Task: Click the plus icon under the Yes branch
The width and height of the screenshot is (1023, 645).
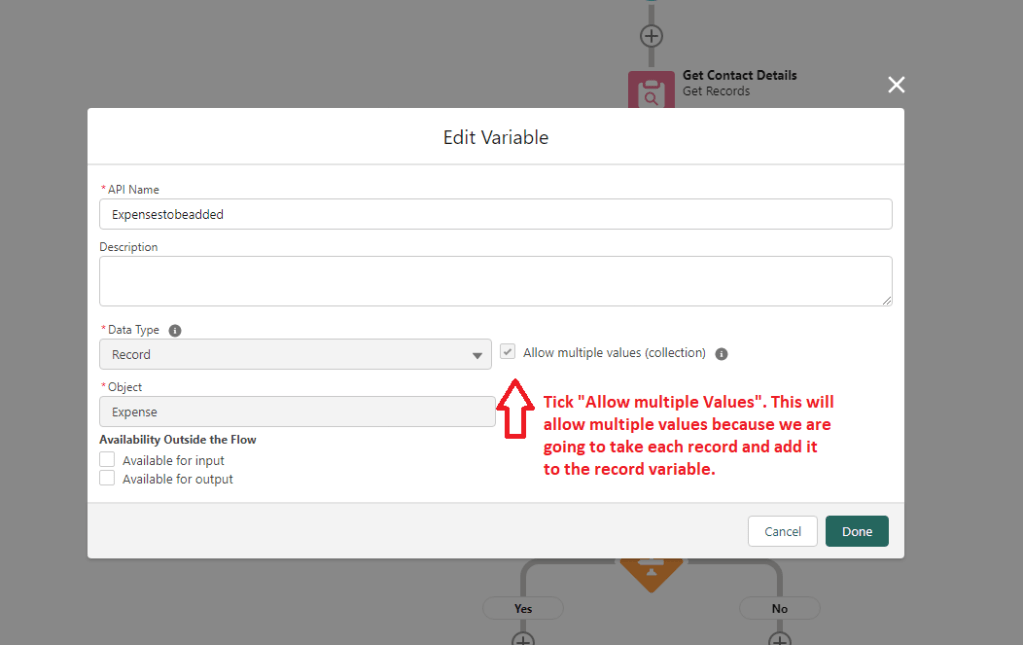Action: pos(523,639)
